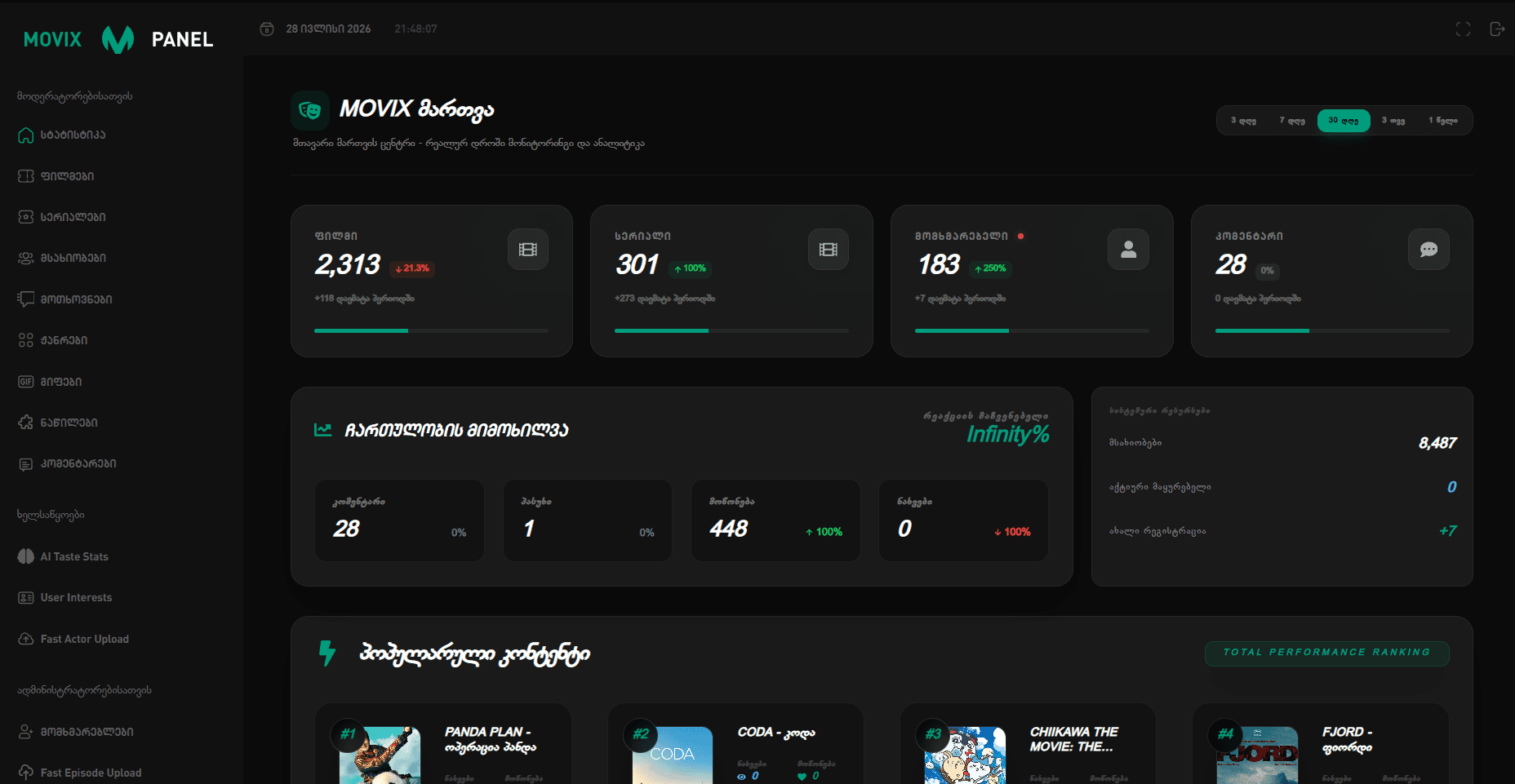Click user icon in მომხმარებელი card

[x=1129, y=250]
